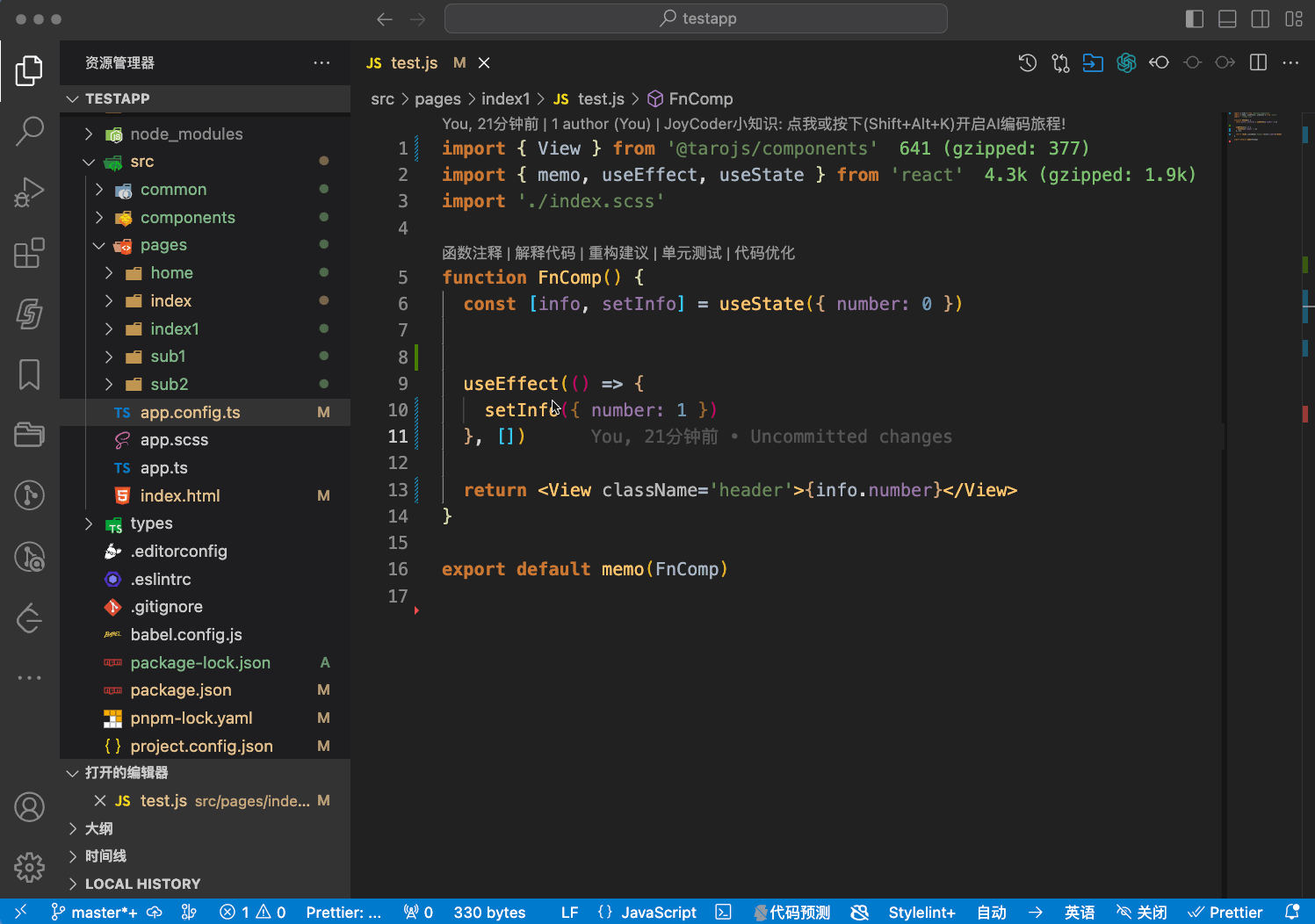Click the open changes icon in editor toolbar
The width and height of the screenshot is (1315, 924).
pyautogui.click(x=1093, y=62)
